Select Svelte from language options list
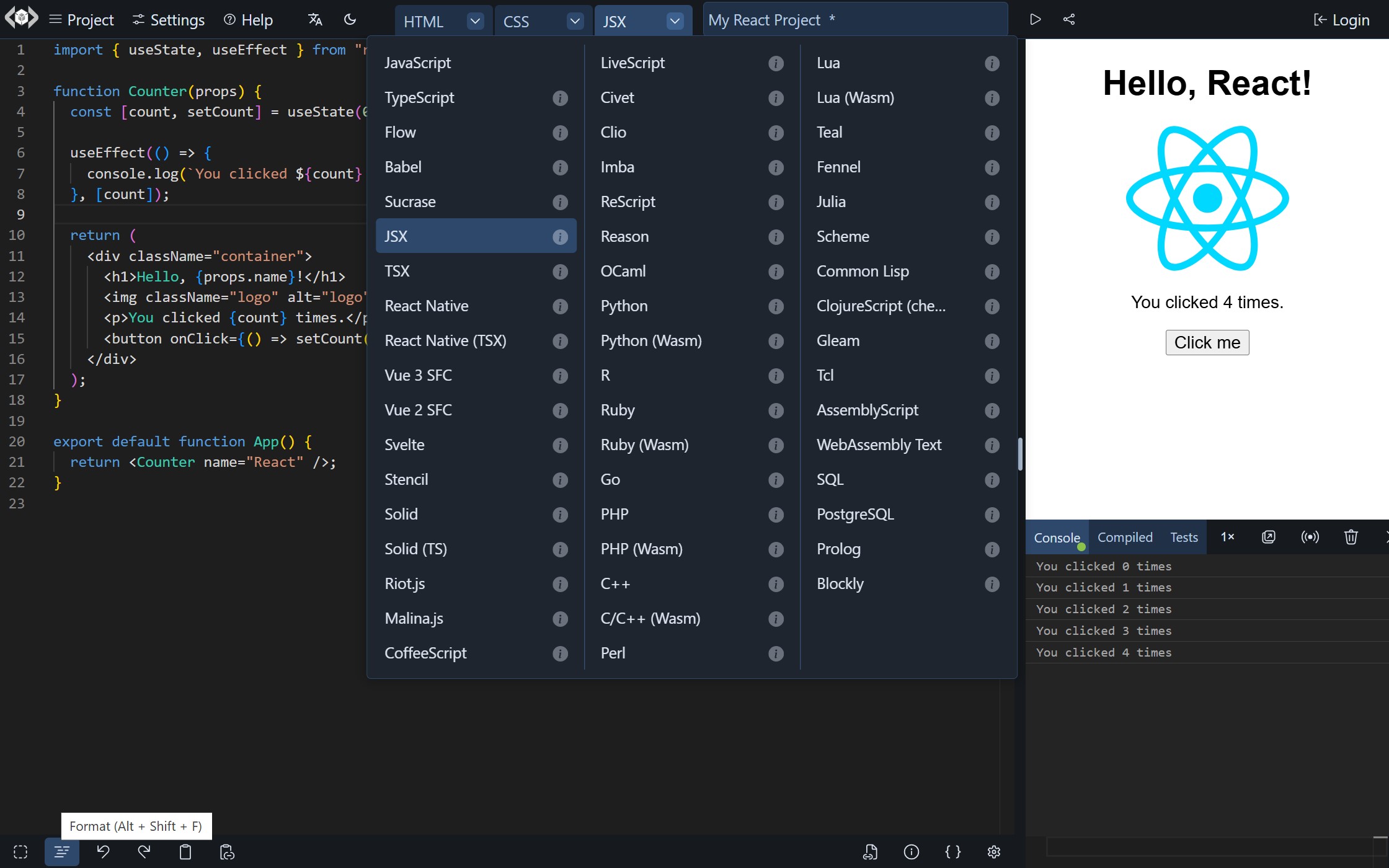The height and width of the screenshot is (868, 1389). tap(405, 444)
